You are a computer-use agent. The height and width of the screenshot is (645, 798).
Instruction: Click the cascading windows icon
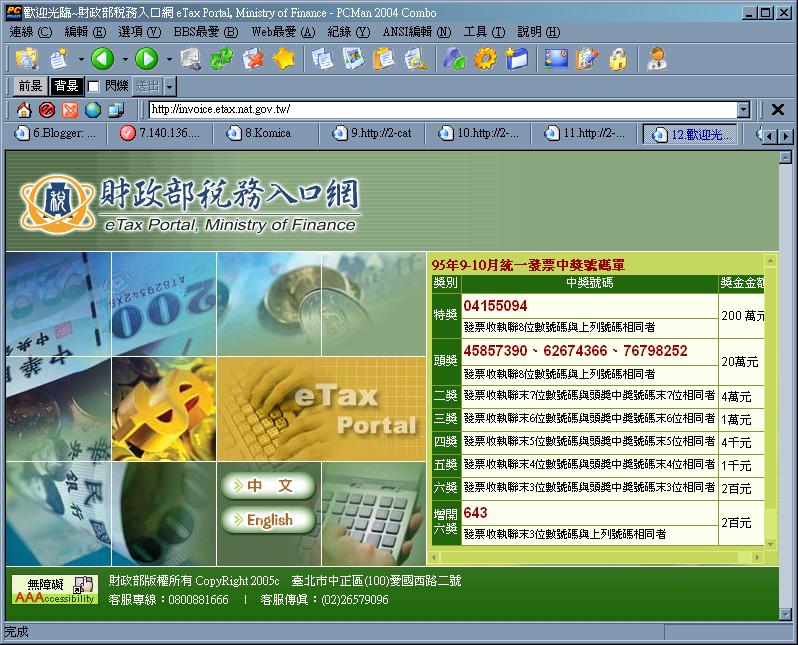(x=116, y=109)
